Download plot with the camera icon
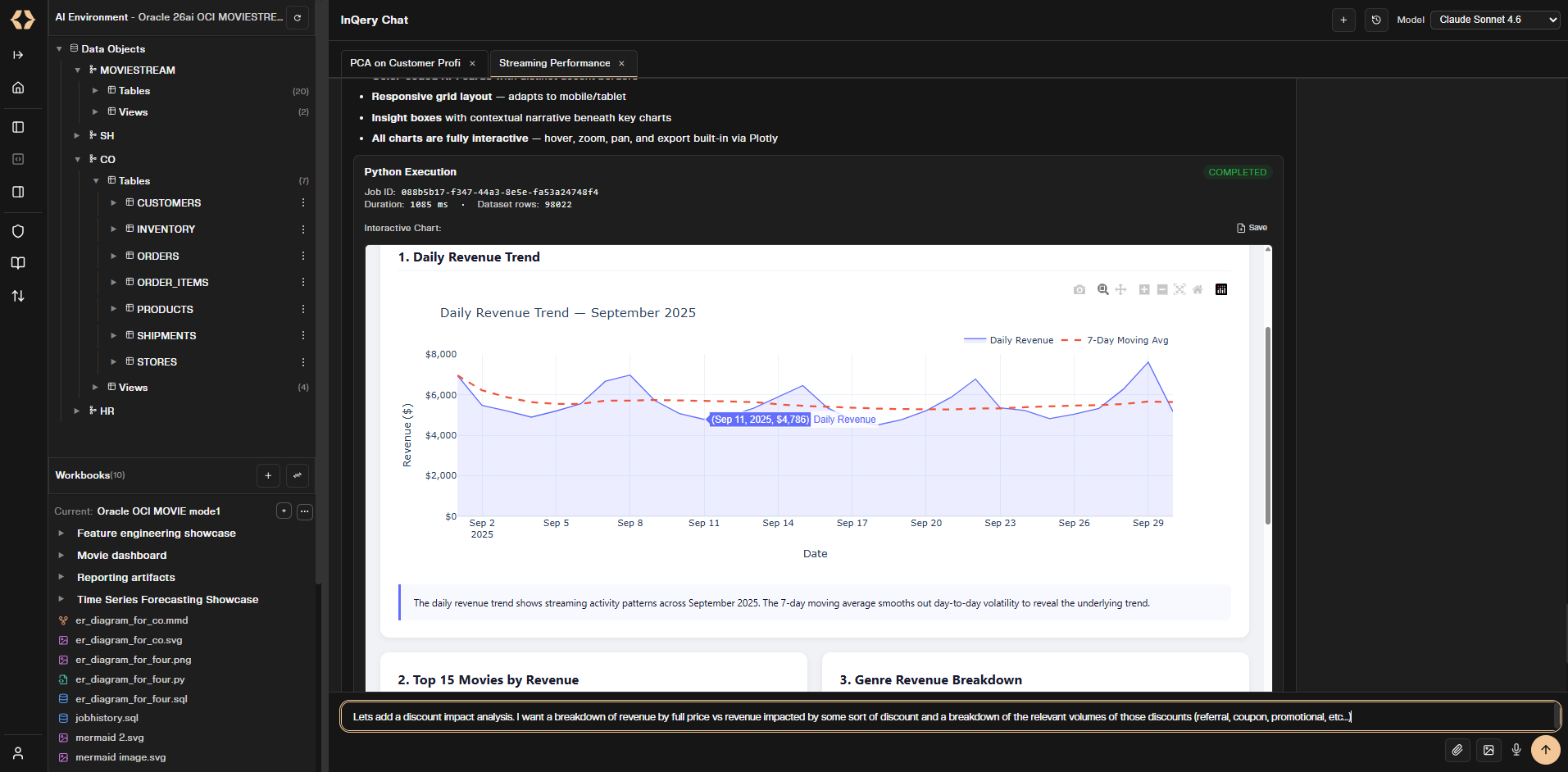Image resolution: width=1568 pixels, height=772 pixels. click(1079, 289)
